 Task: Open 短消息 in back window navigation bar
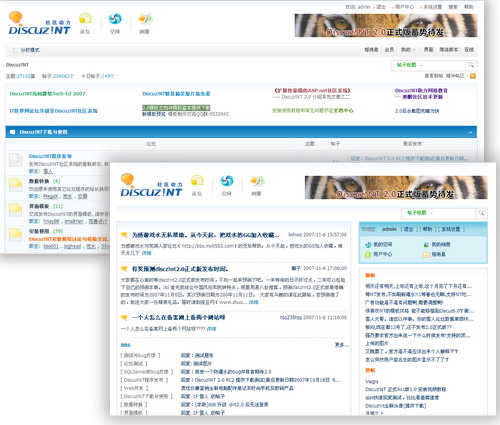click(371, 50)
